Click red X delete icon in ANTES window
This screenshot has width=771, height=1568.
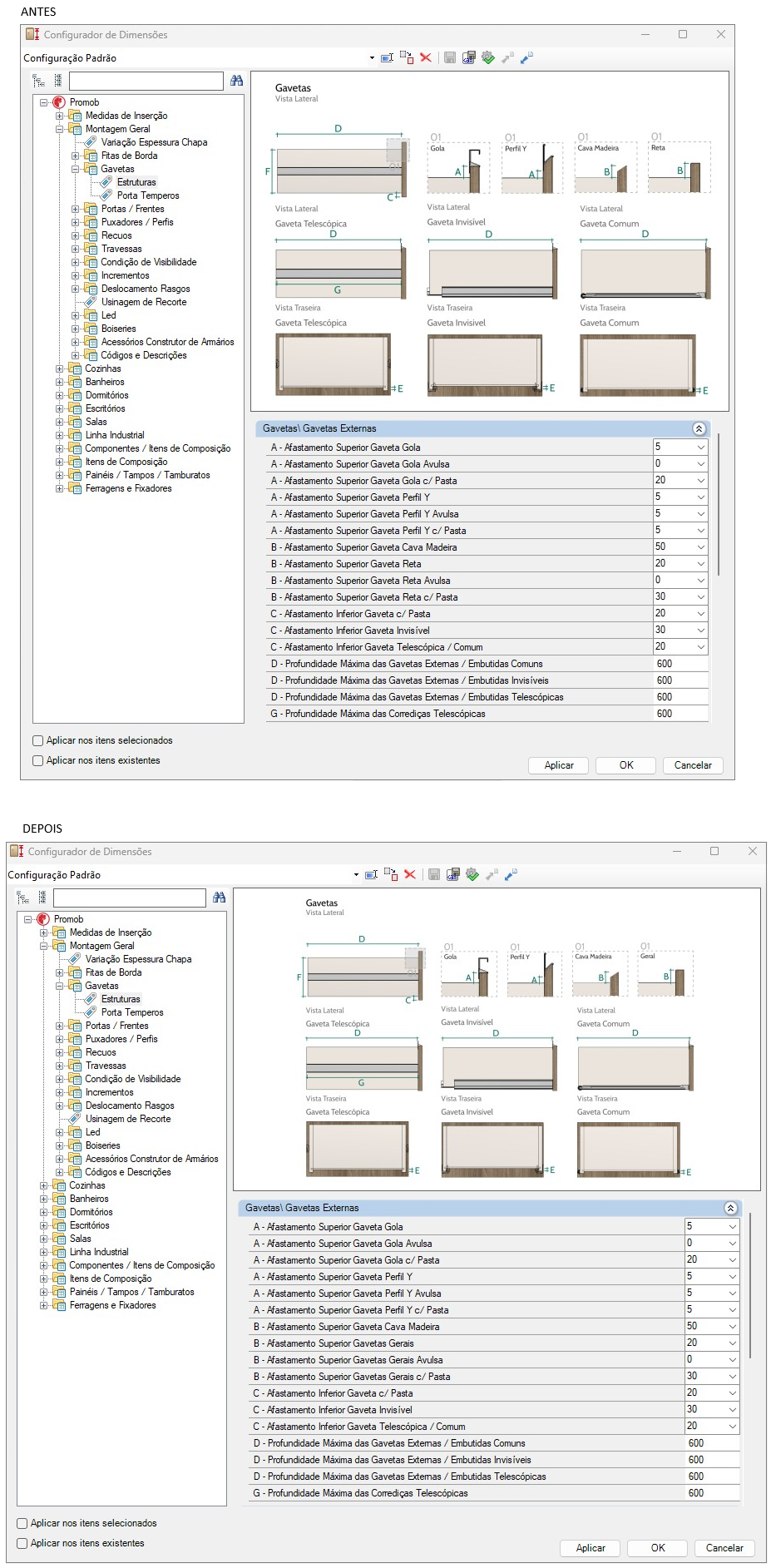pos(426,57)
